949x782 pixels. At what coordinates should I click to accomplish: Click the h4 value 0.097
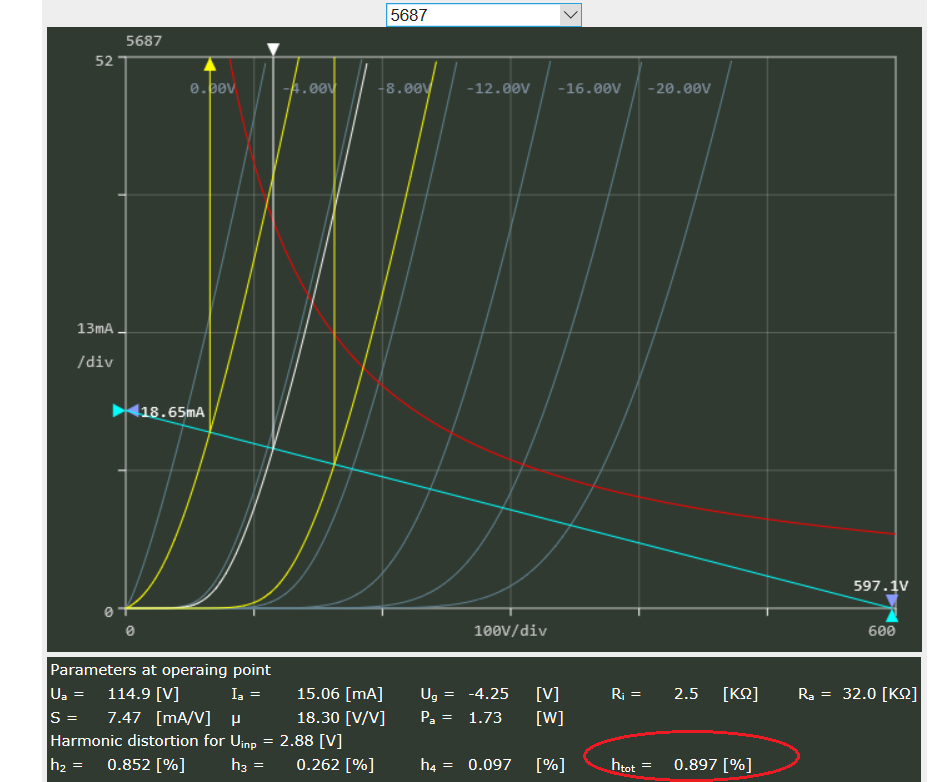click(x=490, y=765)
